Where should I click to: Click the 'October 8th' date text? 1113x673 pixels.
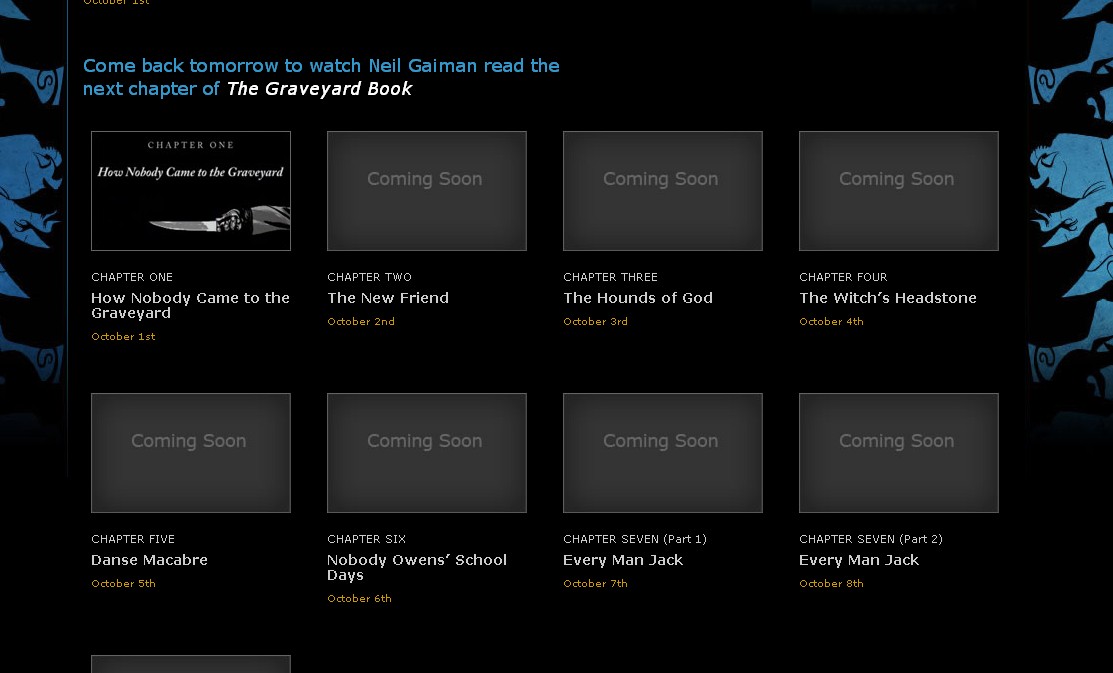coord(831,584)
